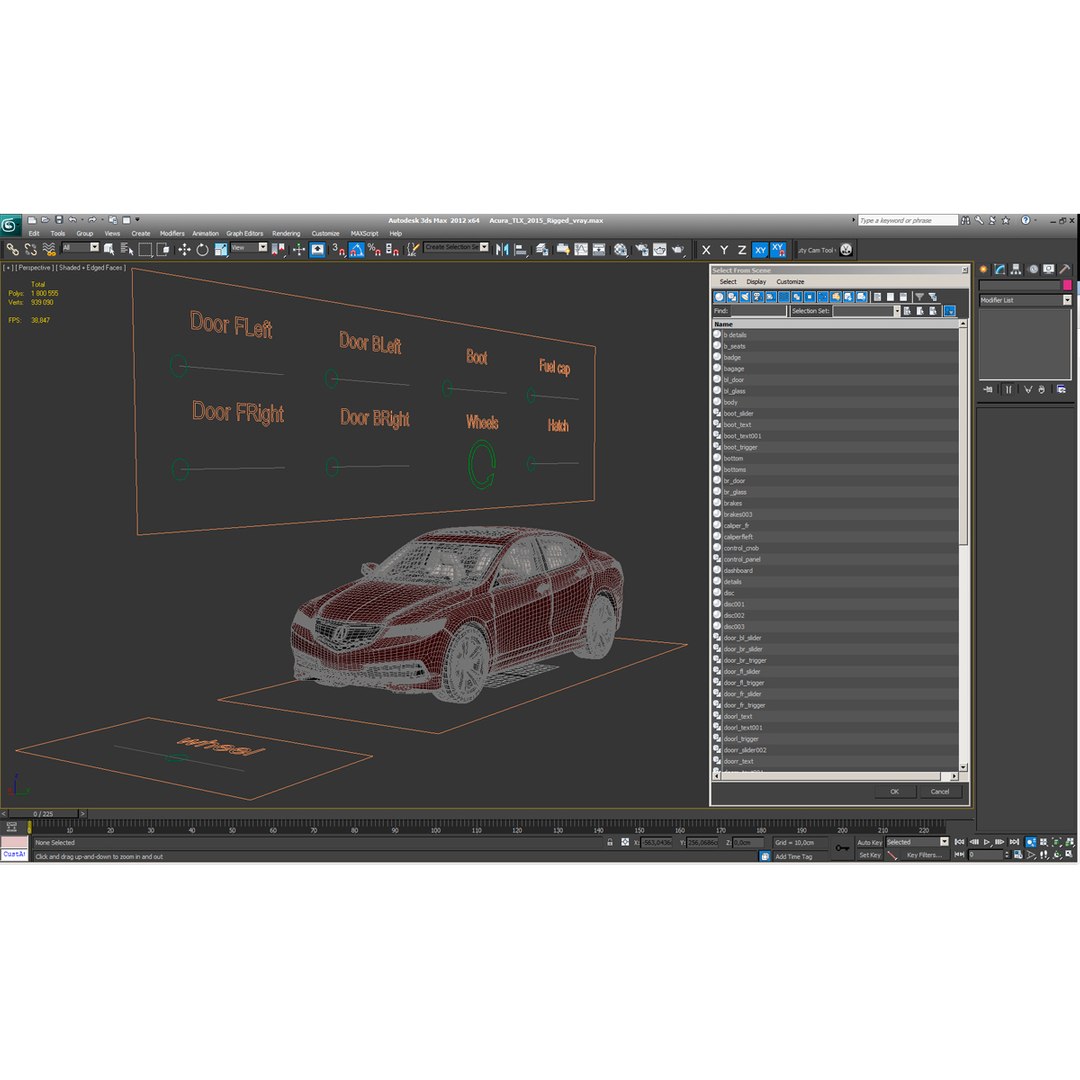1080x1080 pixels.
Task: Click the Type a keyword search field
Action: (x=907, y=220)
